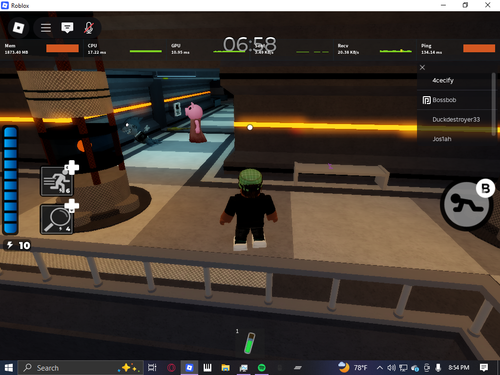Viewport: 500px width, 375px height.
Task: Open the clock showing 8:54 PM
Action: click(x=459, y=368)
